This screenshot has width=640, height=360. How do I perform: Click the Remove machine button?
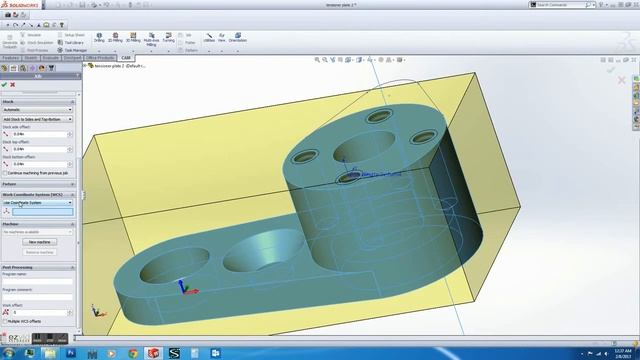40,252
